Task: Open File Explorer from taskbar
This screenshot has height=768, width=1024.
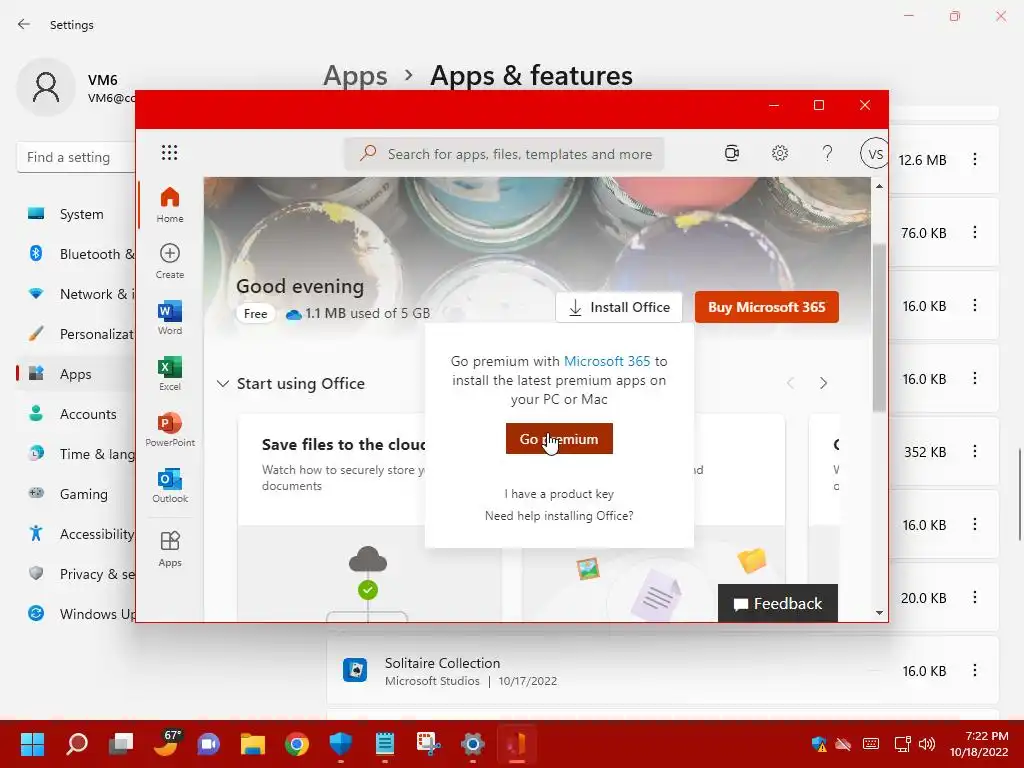Action: pyautogui.click(x=253, y=744)
